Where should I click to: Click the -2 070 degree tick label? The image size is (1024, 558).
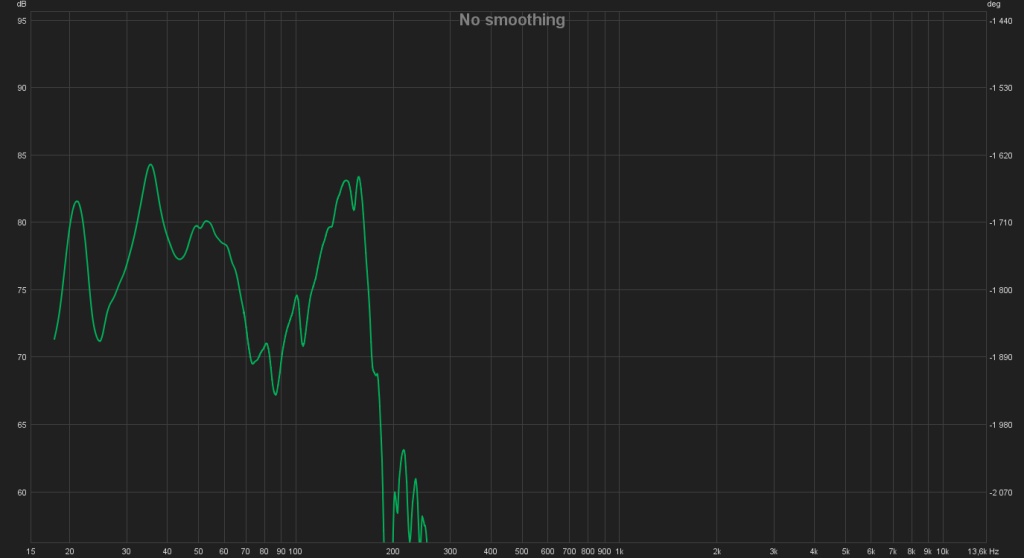click(x=1002, y=492)
